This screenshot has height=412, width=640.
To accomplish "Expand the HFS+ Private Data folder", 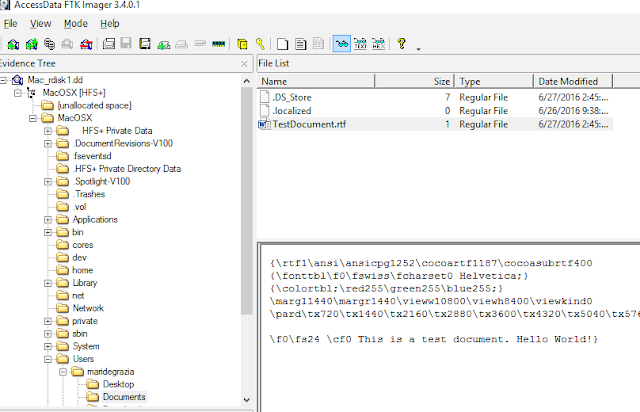I will (48, 131).
